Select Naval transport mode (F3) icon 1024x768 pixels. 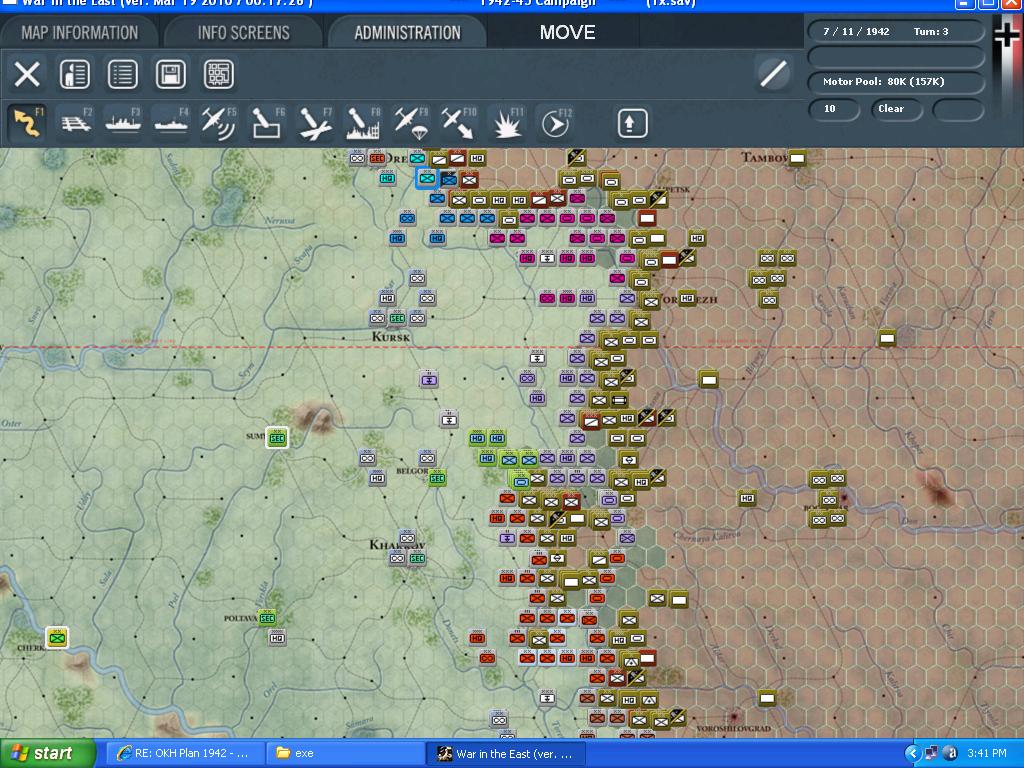click(123, 122)
